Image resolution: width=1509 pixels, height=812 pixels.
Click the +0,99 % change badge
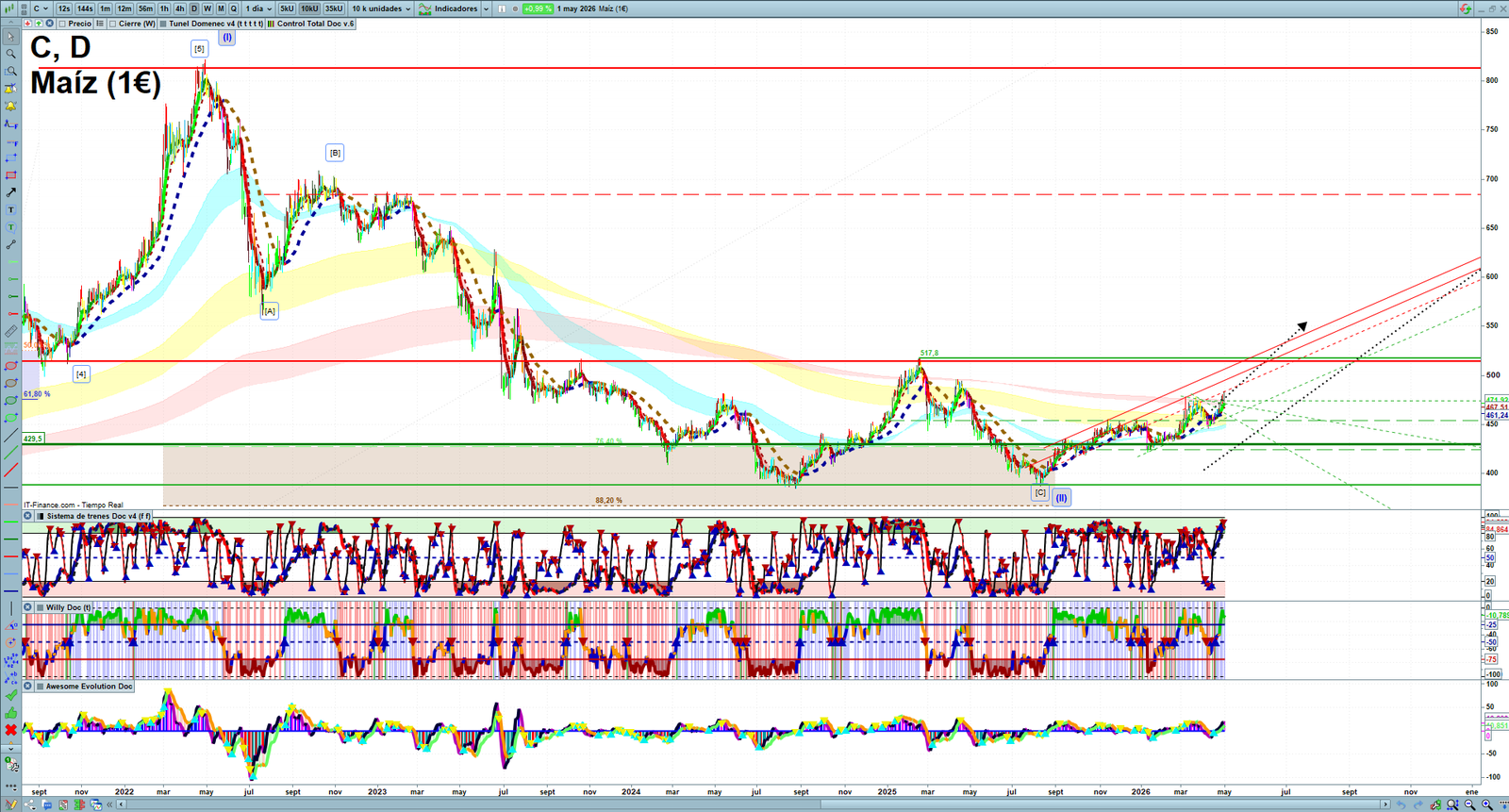point(538,8)
